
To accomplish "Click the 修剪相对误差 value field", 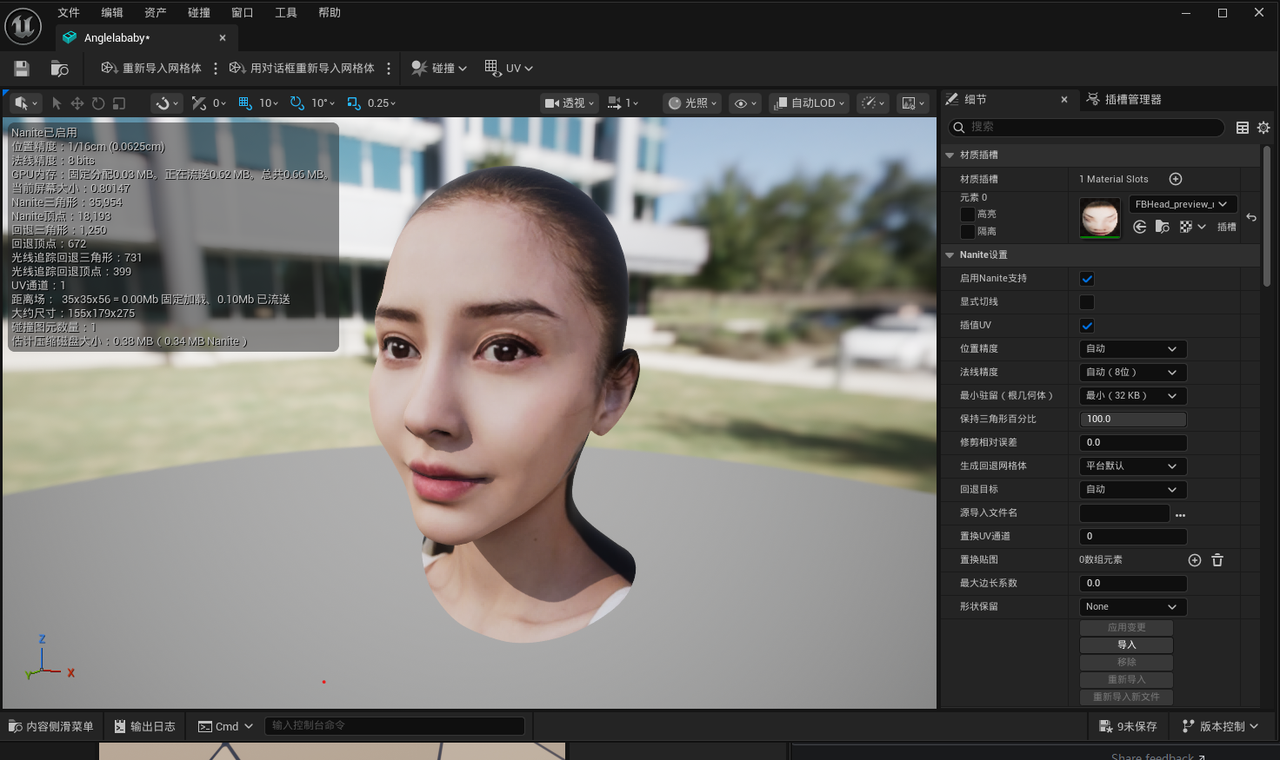I will tap(1133, 442).
